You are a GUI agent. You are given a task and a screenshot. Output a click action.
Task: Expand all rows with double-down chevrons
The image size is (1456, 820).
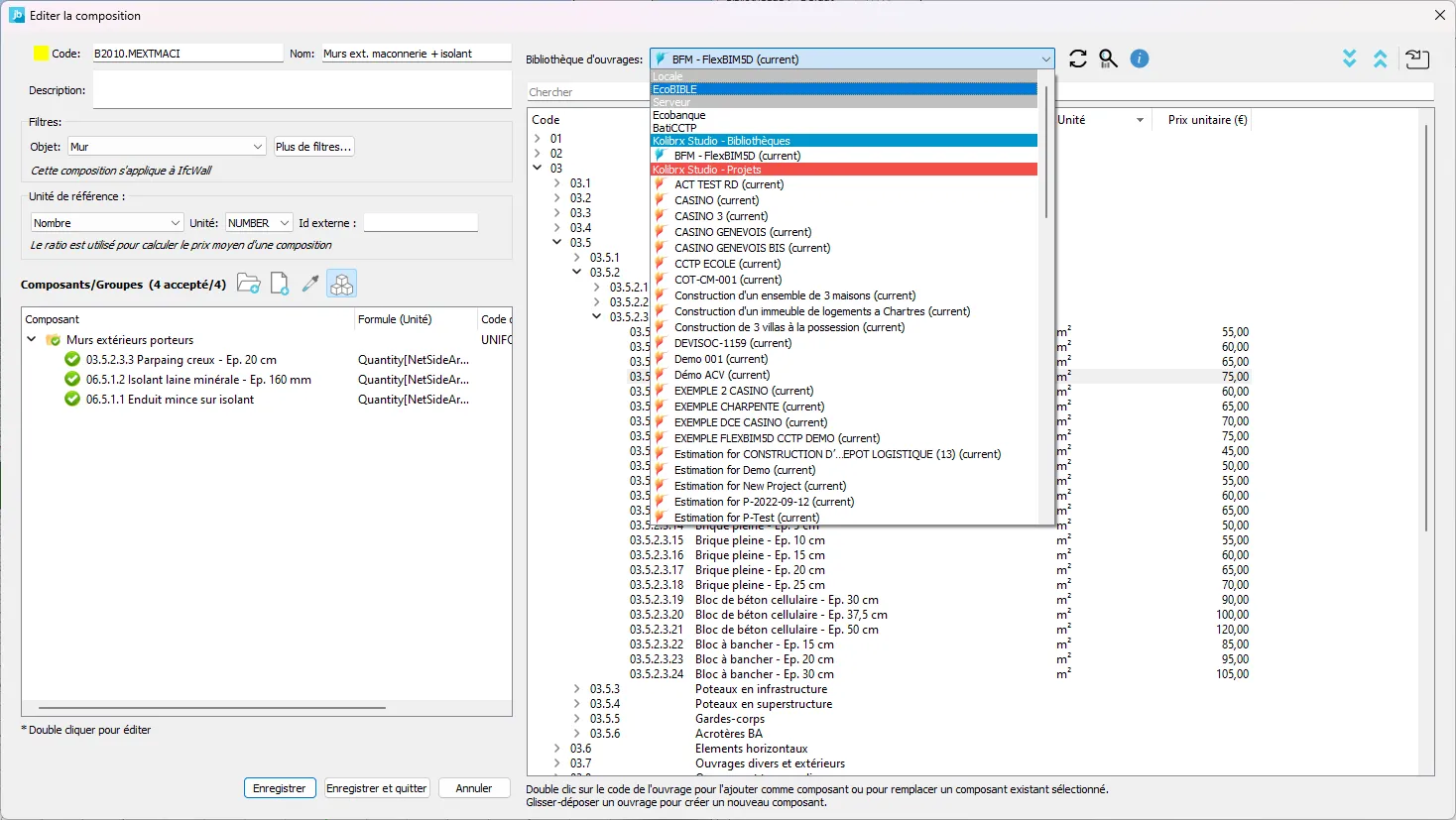coord(1350,59)
